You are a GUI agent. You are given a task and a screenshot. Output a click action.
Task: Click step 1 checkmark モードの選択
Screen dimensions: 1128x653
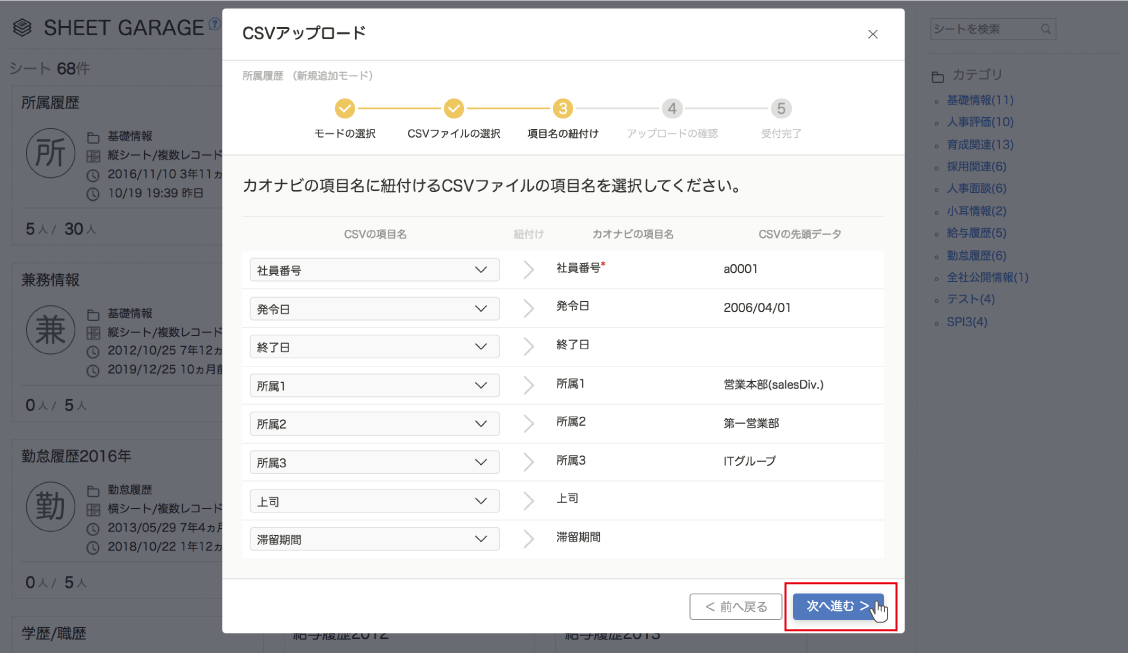coord(345,109)
